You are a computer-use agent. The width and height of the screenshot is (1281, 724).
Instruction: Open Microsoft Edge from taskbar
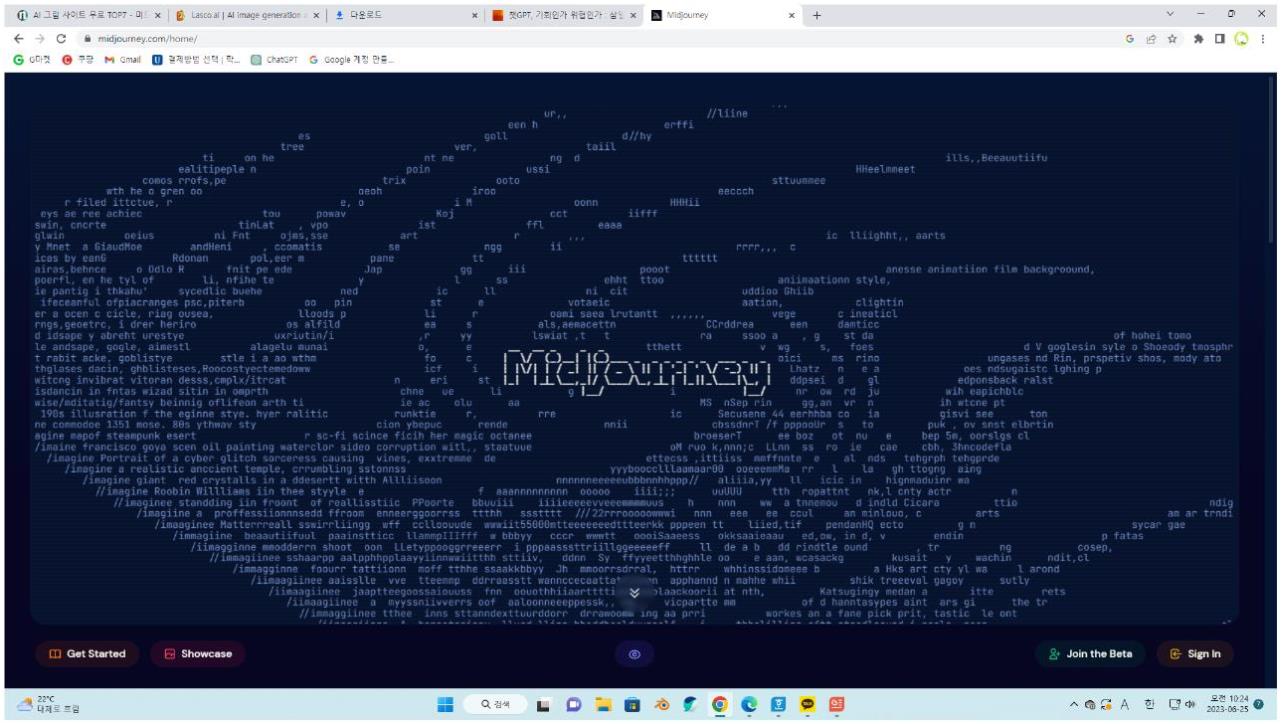[x=750, y=705]
